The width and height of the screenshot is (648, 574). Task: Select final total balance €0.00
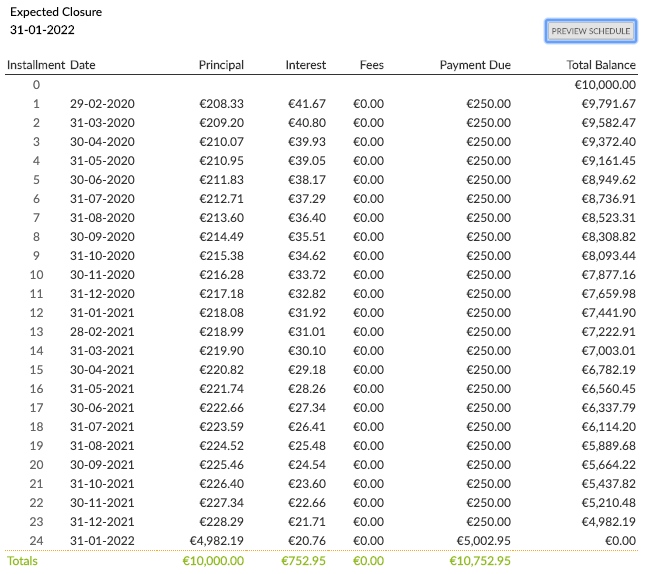pos(620,541)
